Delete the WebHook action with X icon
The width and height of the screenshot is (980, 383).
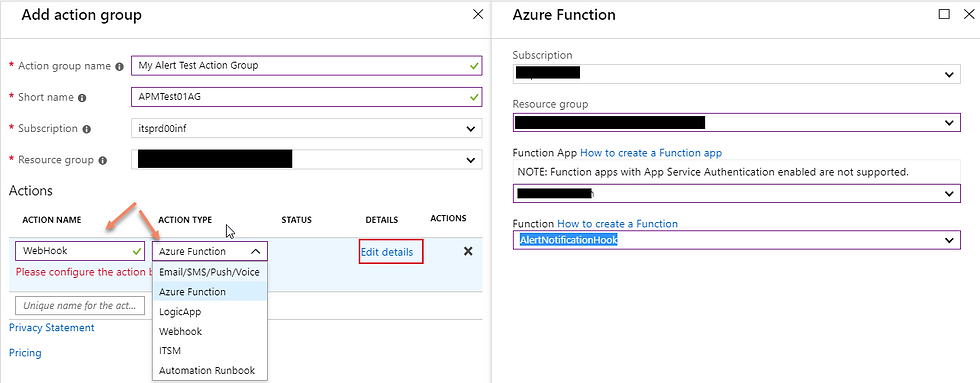[x=468, y=251]
